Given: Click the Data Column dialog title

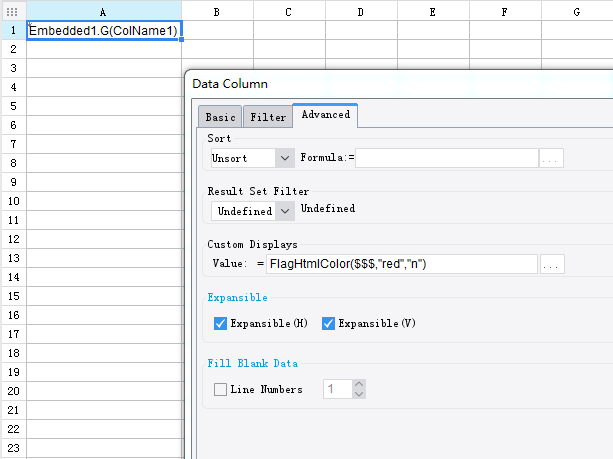Looking at the screenshot, I should coord(230,84).
